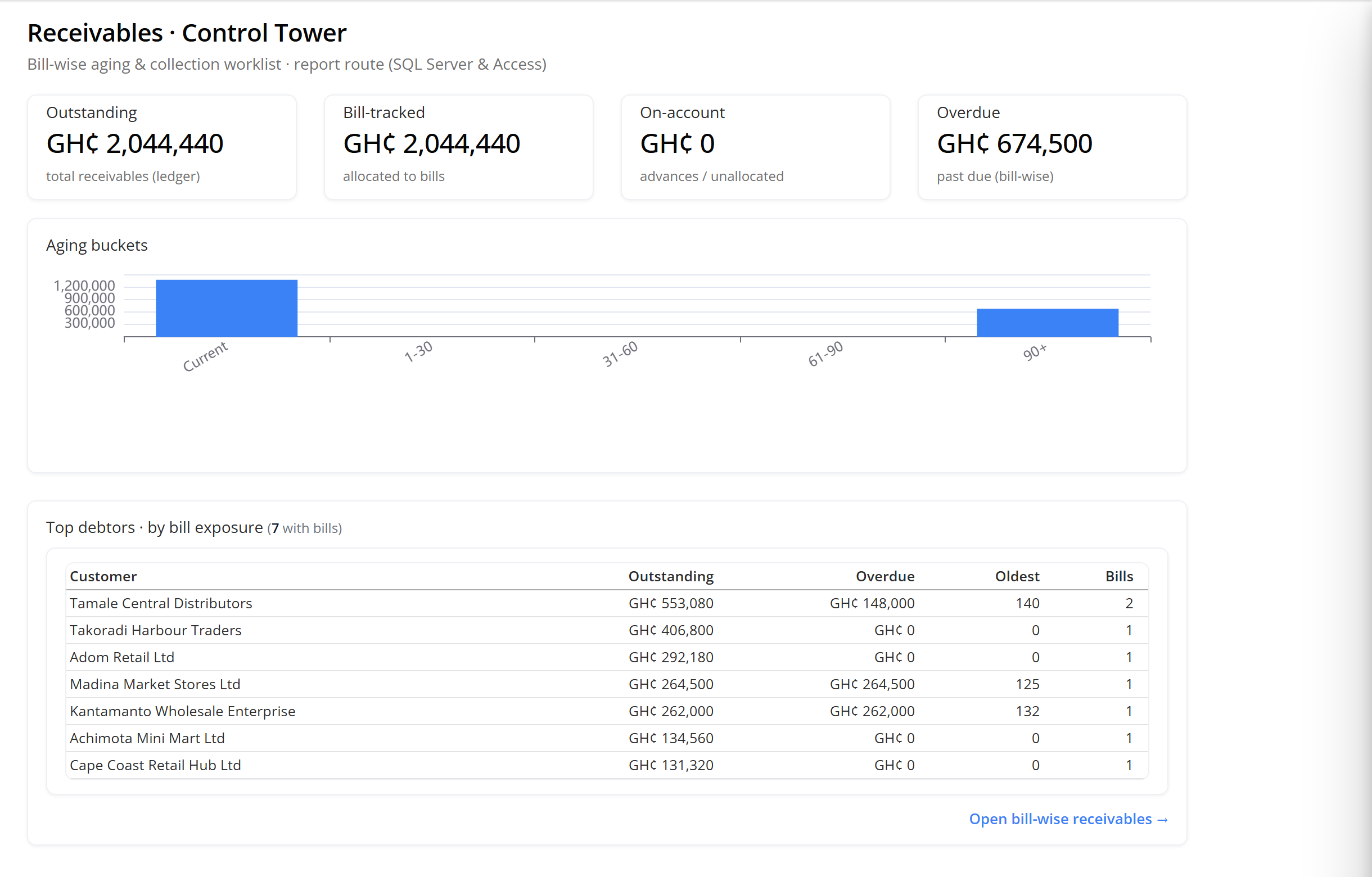The width and height of the screenshot is (1372, 877).
Task: Click oldest days value 140
Action: [1027, 603]
